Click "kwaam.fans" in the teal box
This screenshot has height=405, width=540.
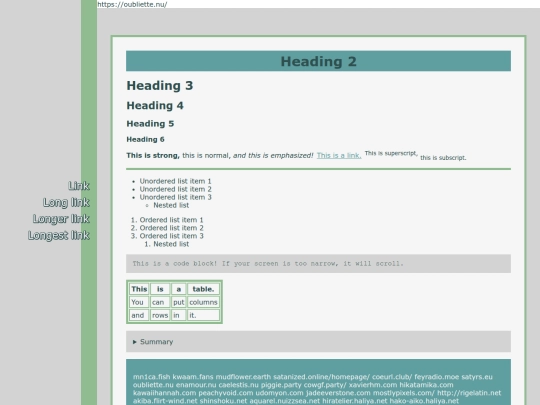(x=193, y=377)
